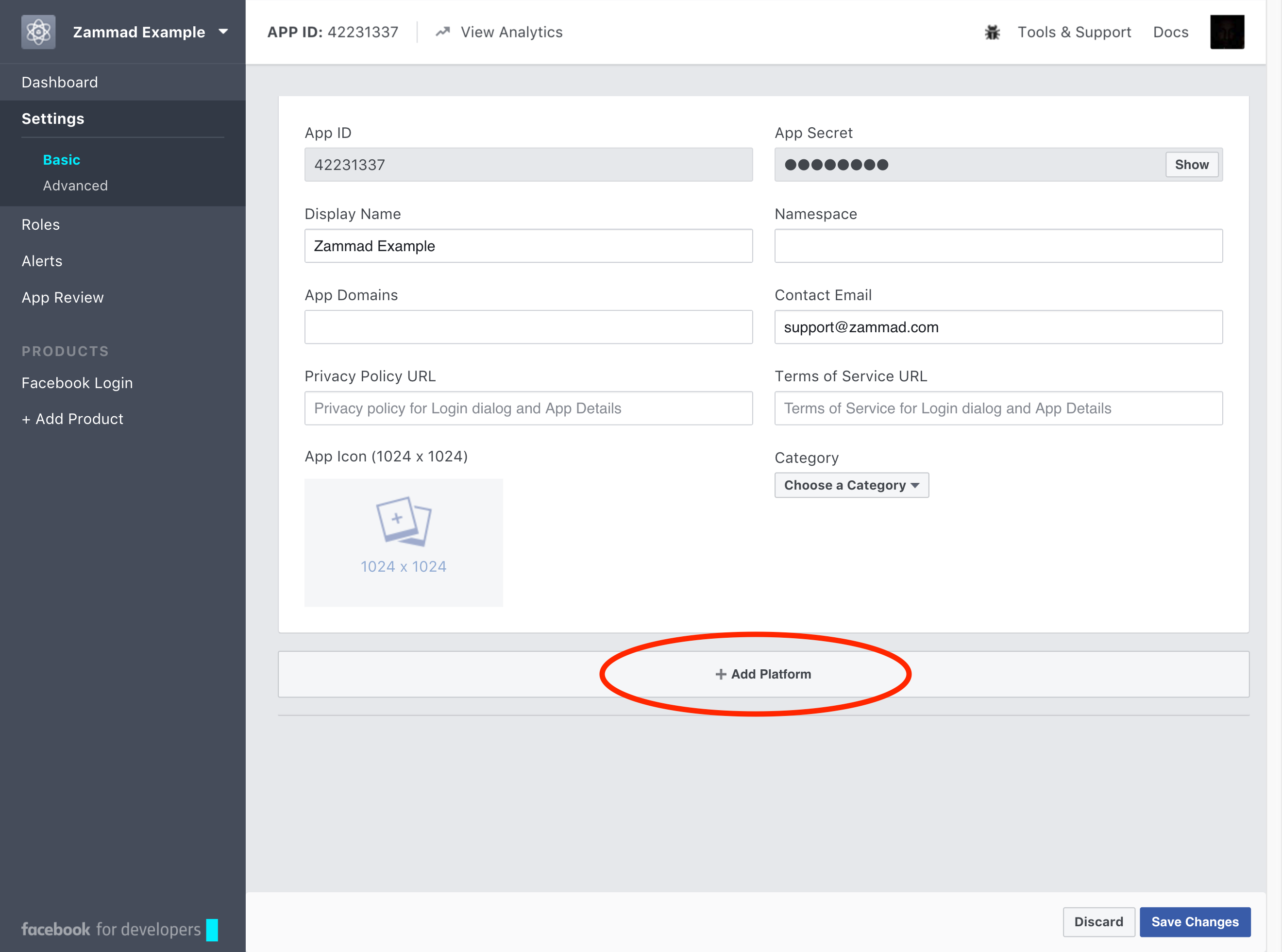
Task: Open the user profile avatar
Action: 1227,32
